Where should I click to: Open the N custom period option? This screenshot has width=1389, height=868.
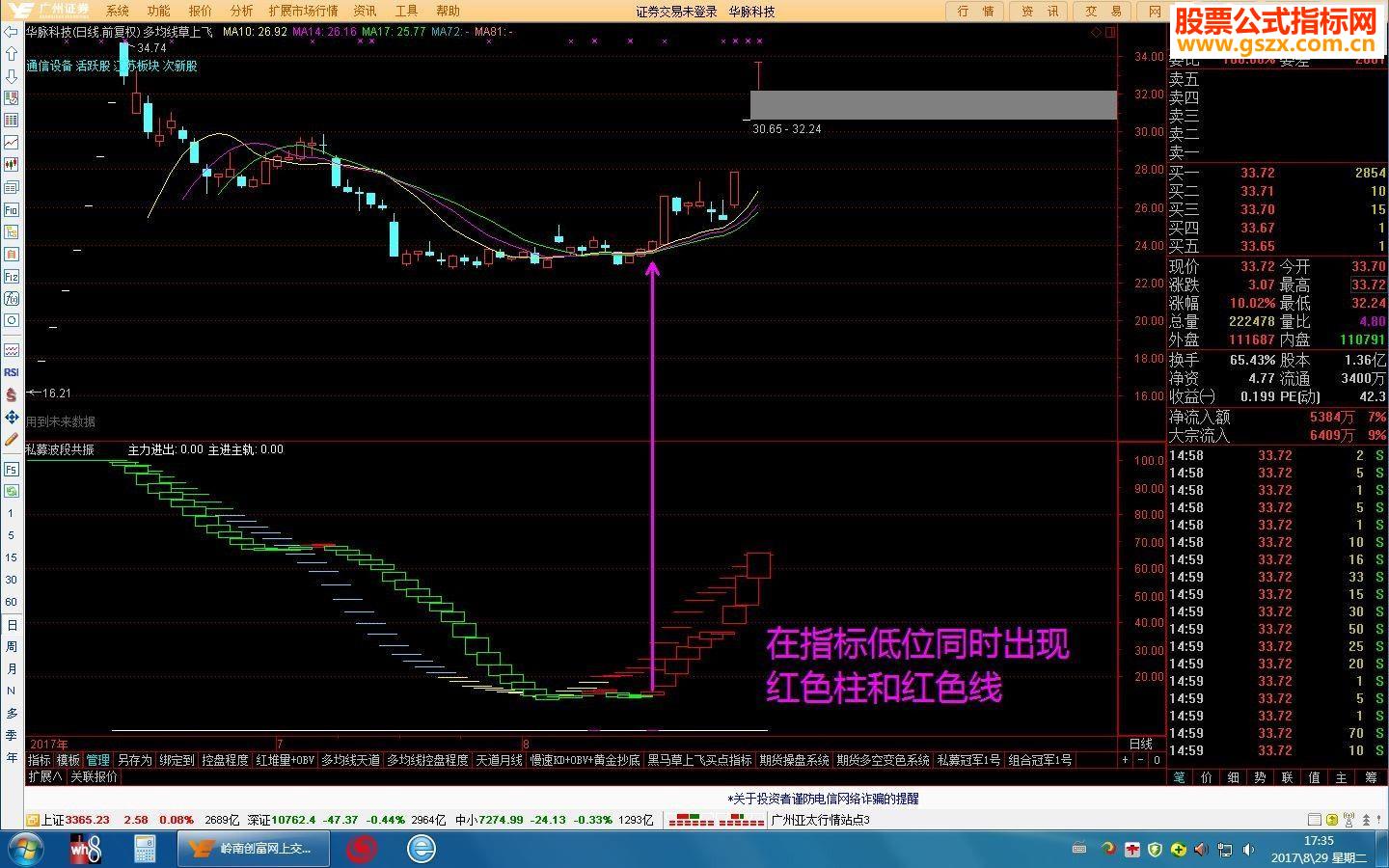12,691
